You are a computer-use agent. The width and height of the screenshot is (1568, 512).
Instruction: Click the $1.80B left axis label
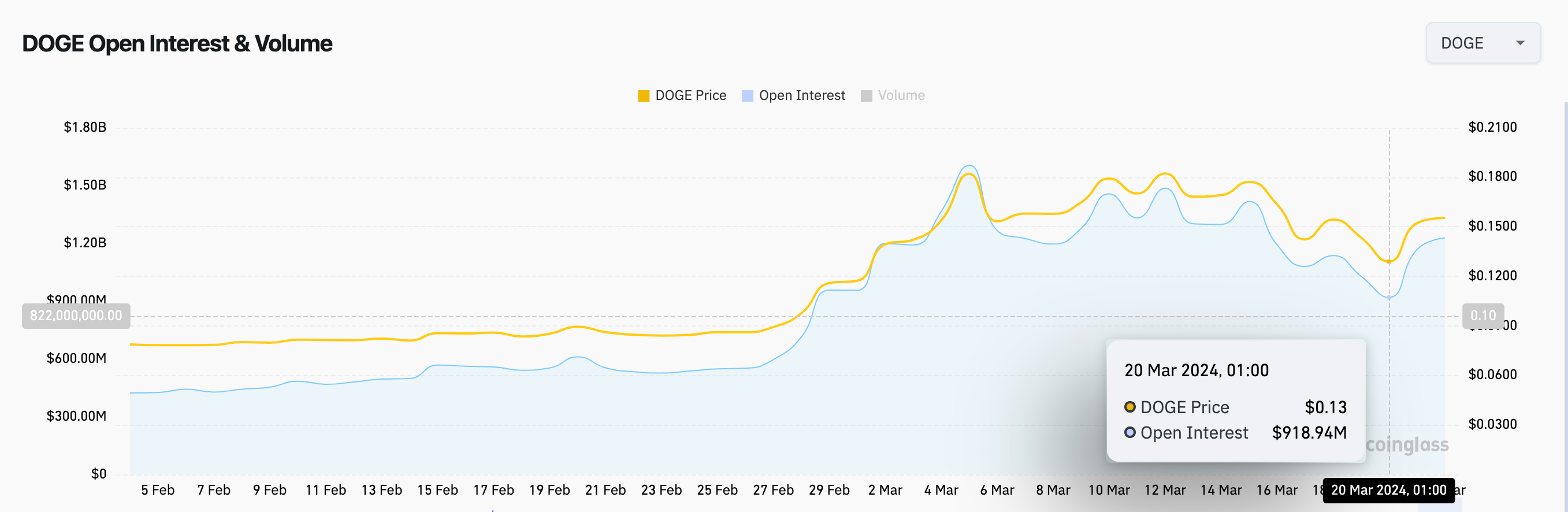(x=84, y=127)
